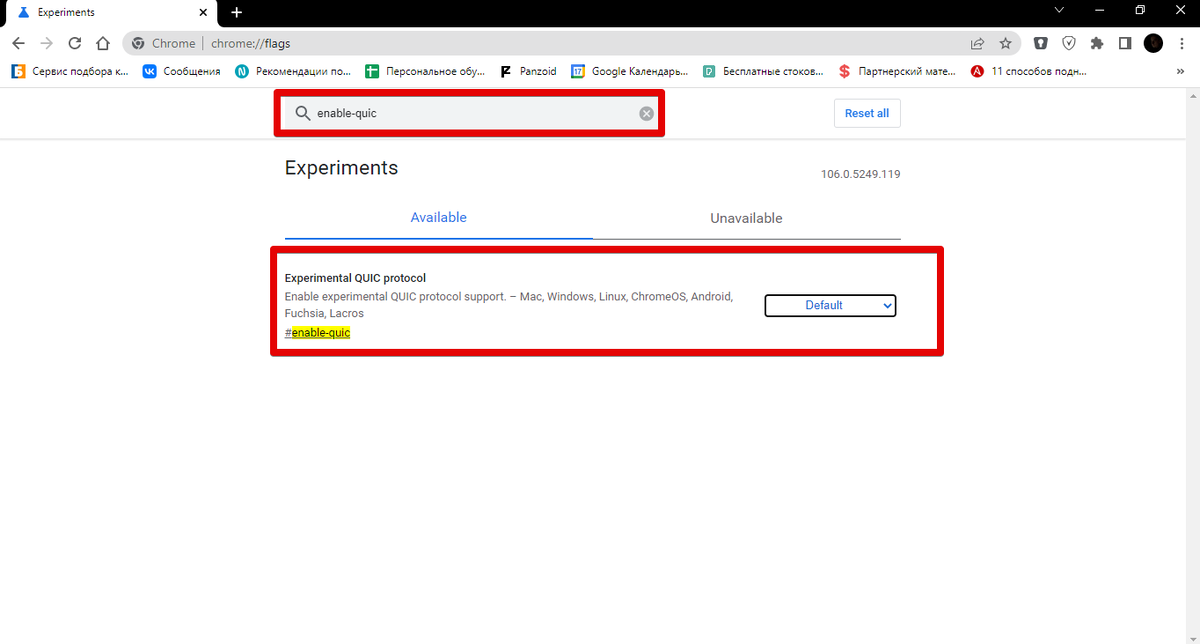Image resolution: width=1200 pixels, height=644 pixels.
Task: Open the profile avatar menu
Action: click(x=1153, y=43)
